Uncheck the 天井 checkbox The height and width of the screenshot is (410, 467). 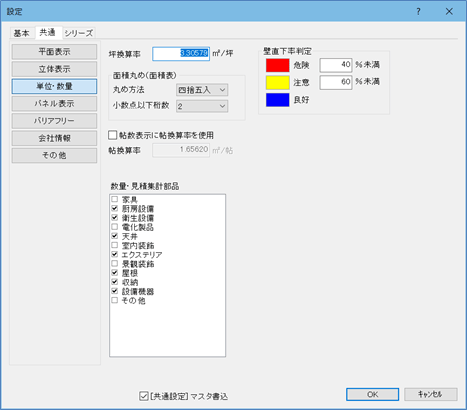pyautogui.click(x=115, y=236)
